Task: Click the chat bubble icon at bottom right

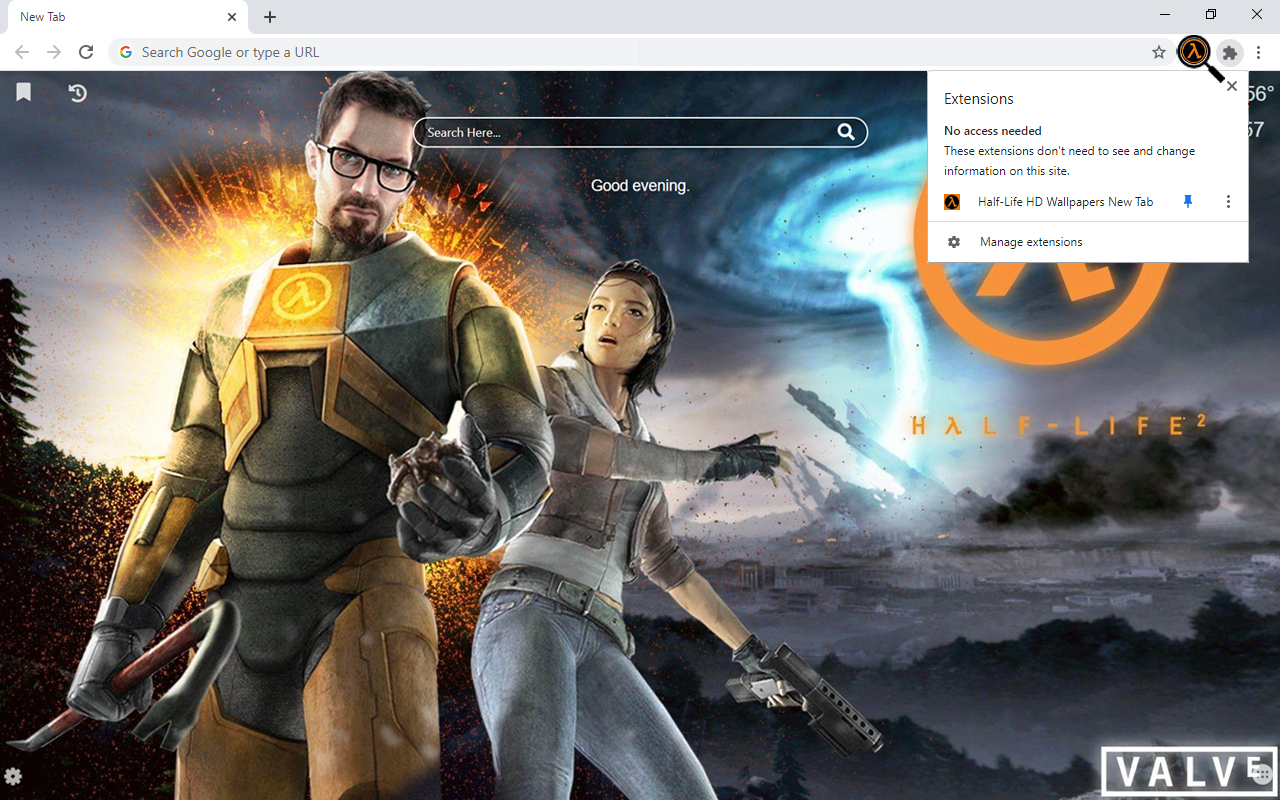Action: point(1262,775)
